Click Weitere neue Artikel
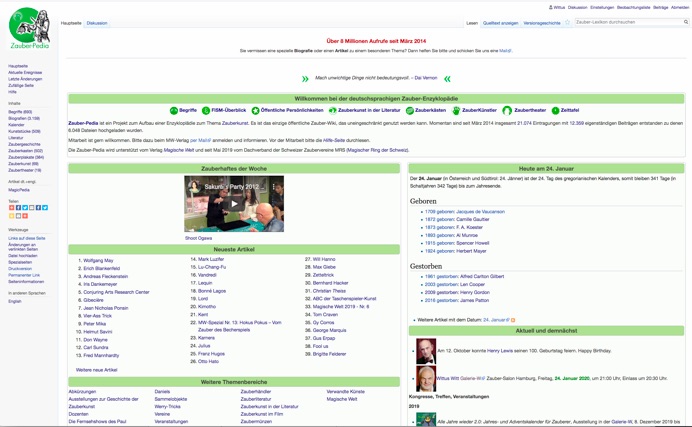This screenshot has width=692, height=427. (97, 370)
